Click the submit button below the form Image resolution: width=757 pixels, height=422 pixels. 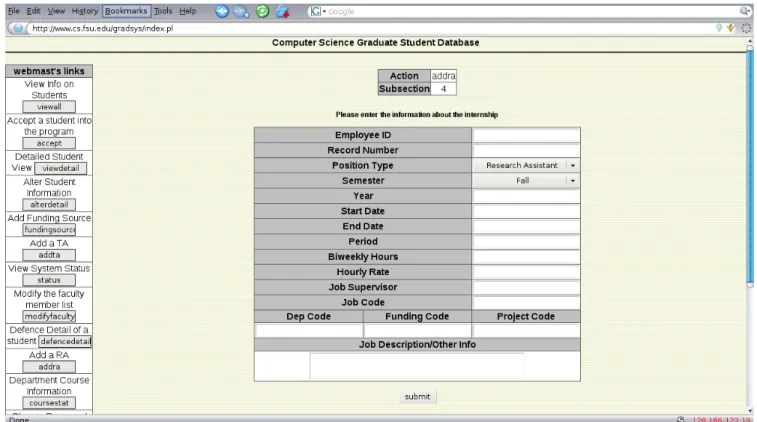tap(417, 396)
